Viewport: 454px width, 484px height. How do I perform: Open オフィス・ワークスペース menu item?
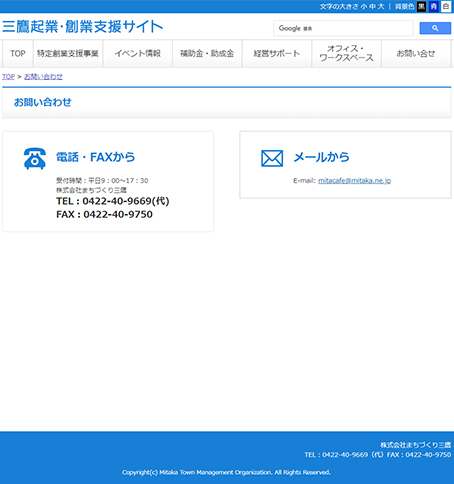pyautogui.click(x=347, y=53)
